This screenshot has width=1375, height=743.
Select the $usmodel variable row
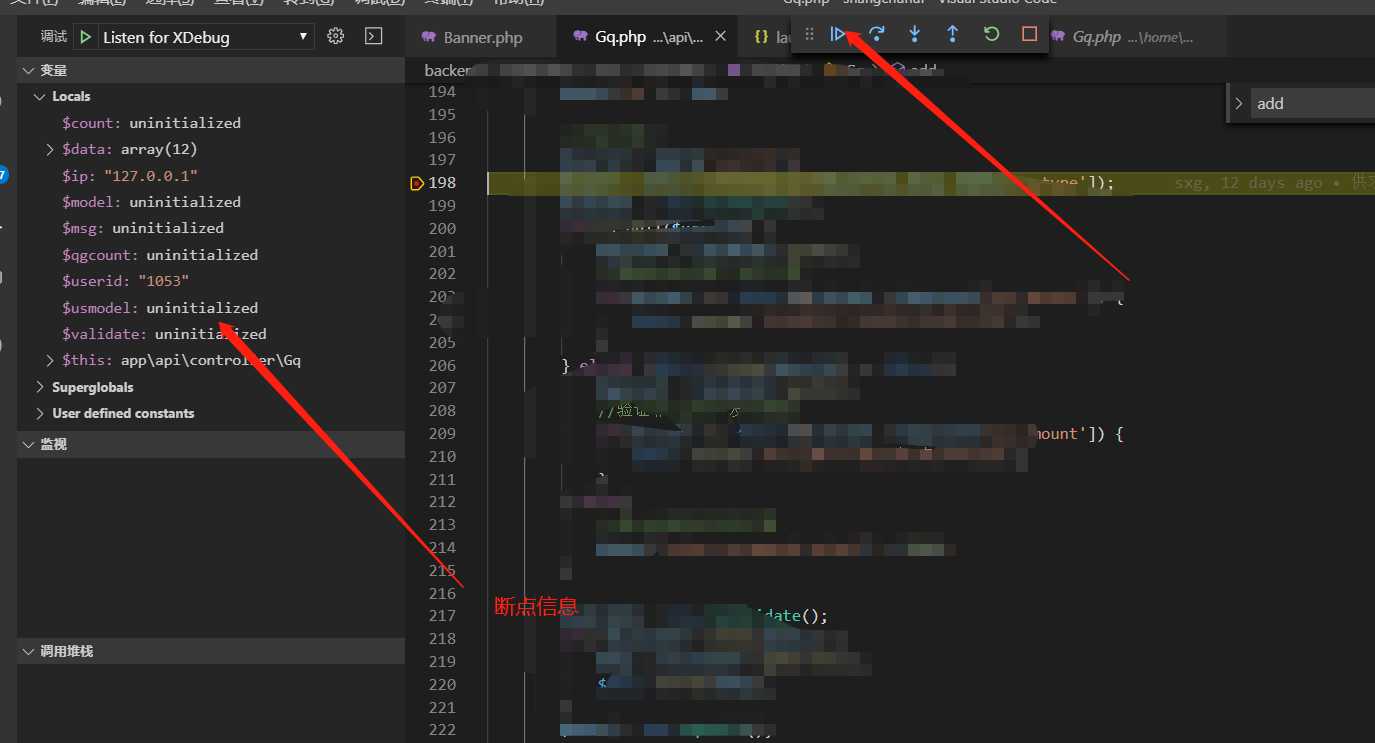(211, 308)
